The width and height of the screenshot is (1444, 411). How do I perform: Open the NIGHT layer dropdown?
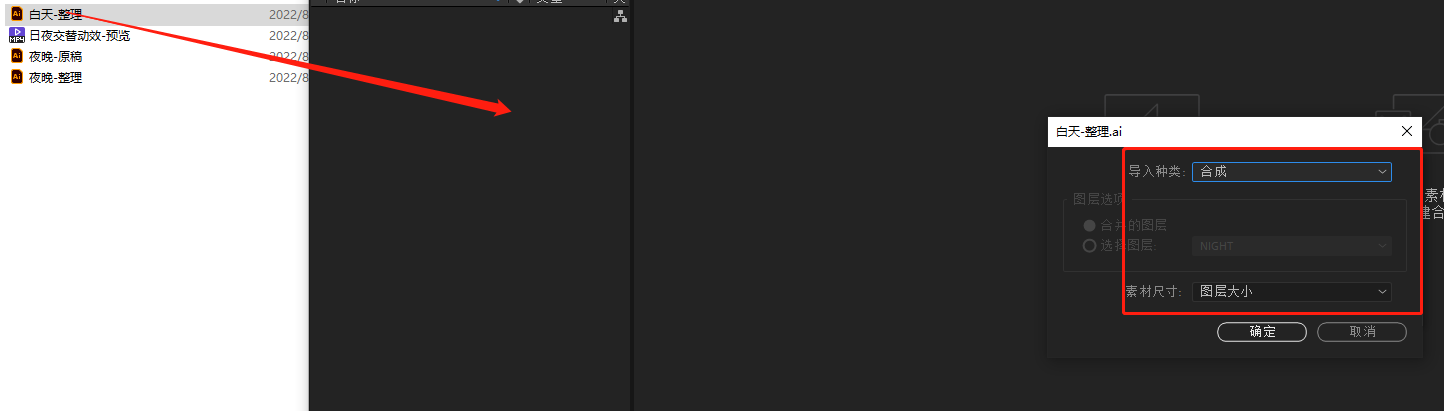coord(1291,246)
